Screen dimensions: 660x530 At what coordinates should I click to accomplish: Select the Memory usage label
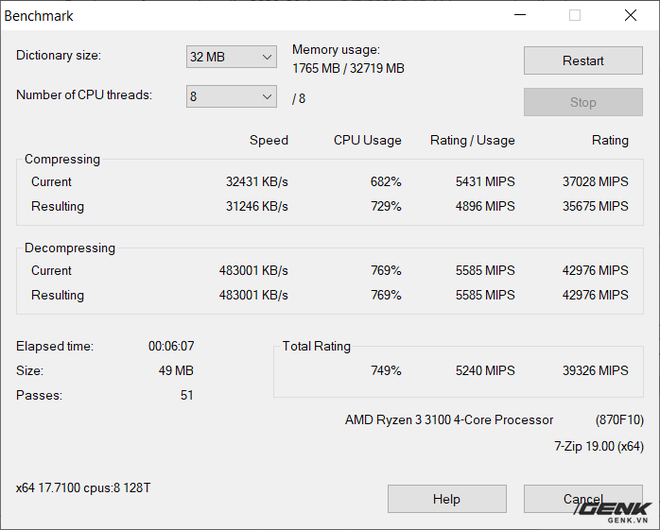pyautogui.click(x=335, y=50)
